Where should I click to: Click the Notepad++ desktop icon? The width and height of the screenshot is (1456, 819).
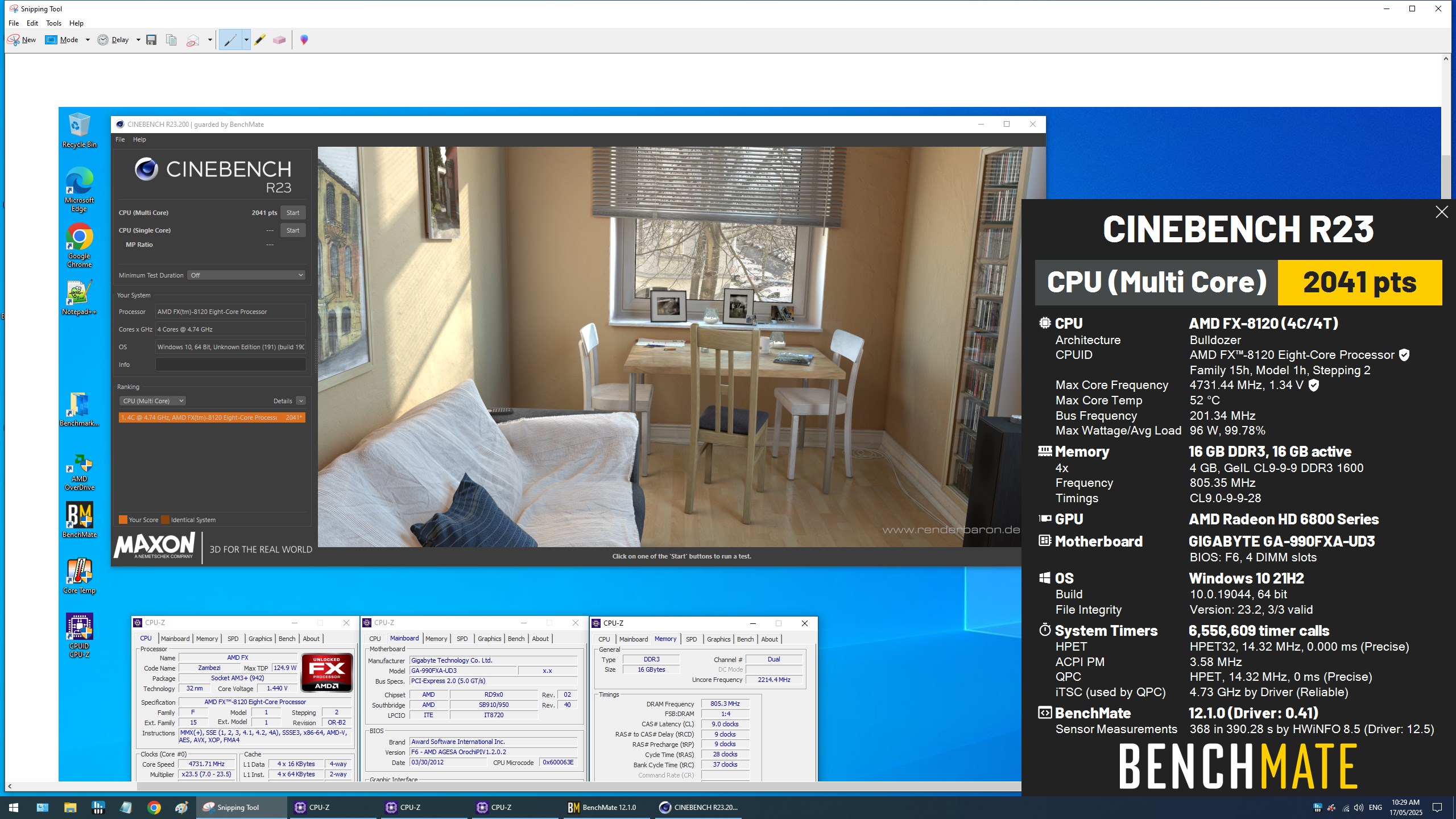(x=80, y=297)
